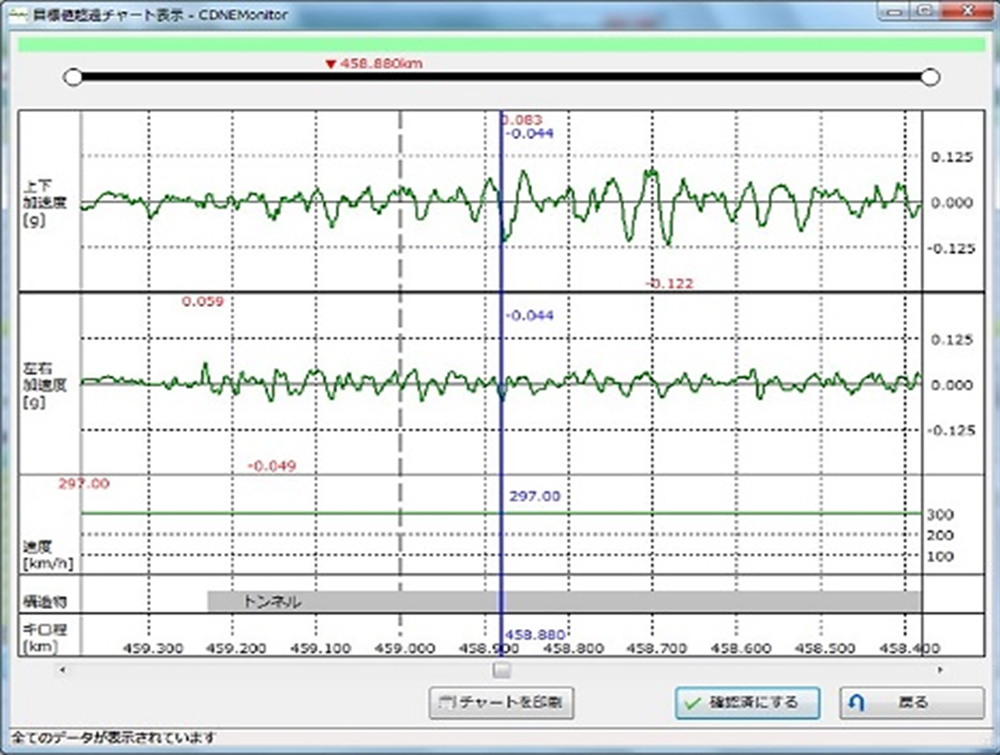Image resolution: width=1000 pixels, height=755 pixels.
Task: Click the red -0.049 lateral minimum label
Action: pyautogui.click(x=272, y=466)
